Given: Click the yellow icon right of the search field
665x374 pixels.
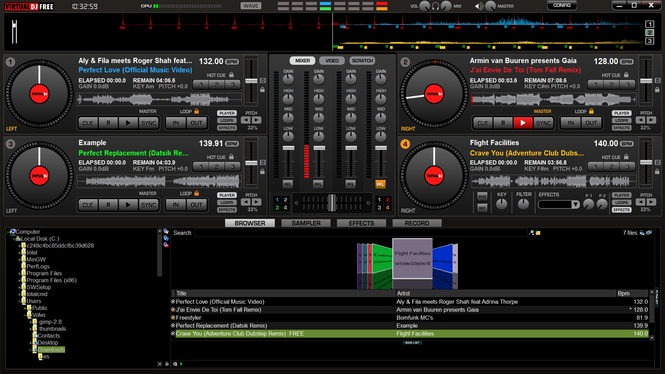Looking at the screenshot, I should click(x=538, y=233).
